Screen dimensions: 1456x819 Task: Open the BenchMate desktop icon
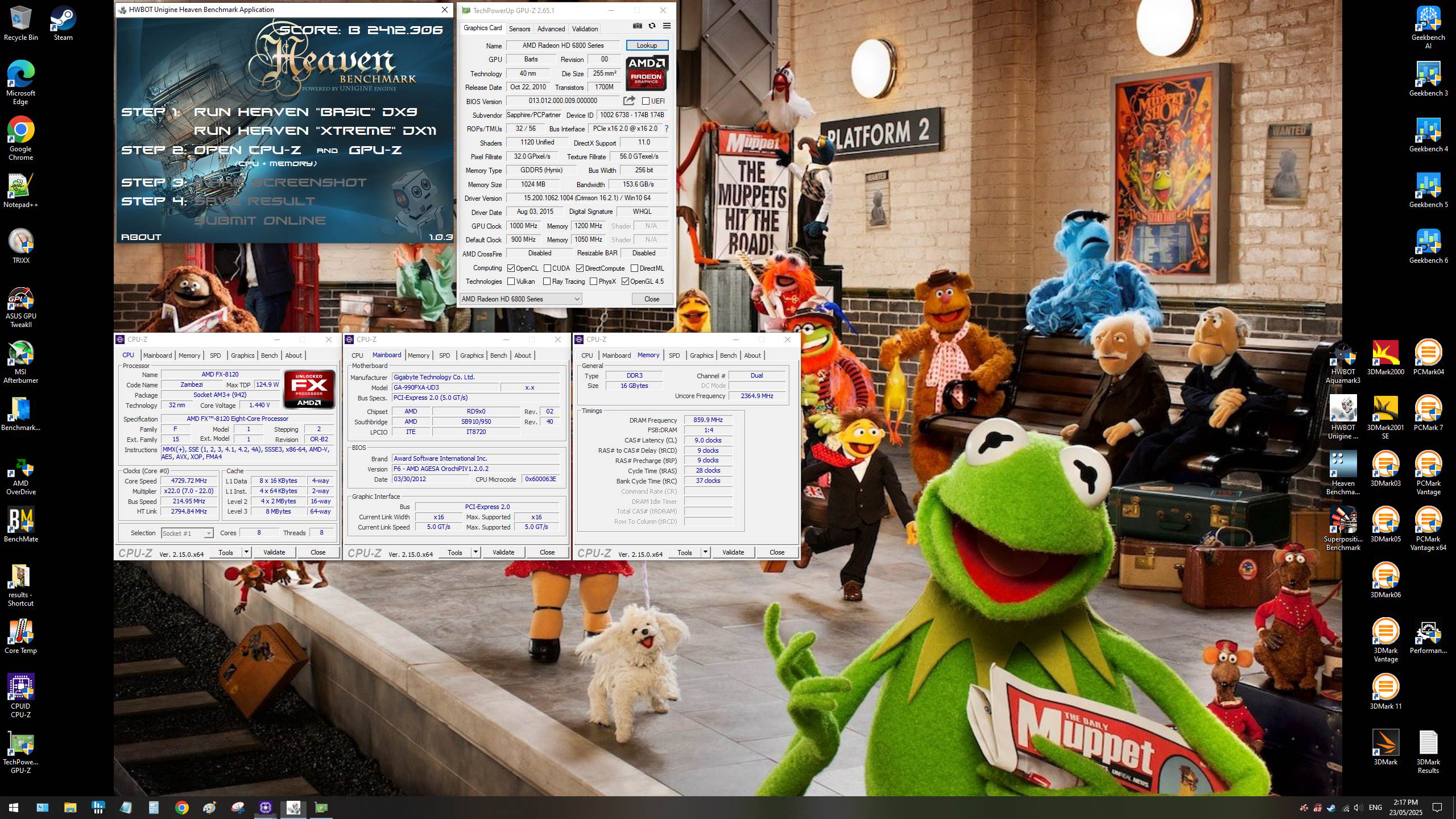pyautogui.click(x=21, y=524)
